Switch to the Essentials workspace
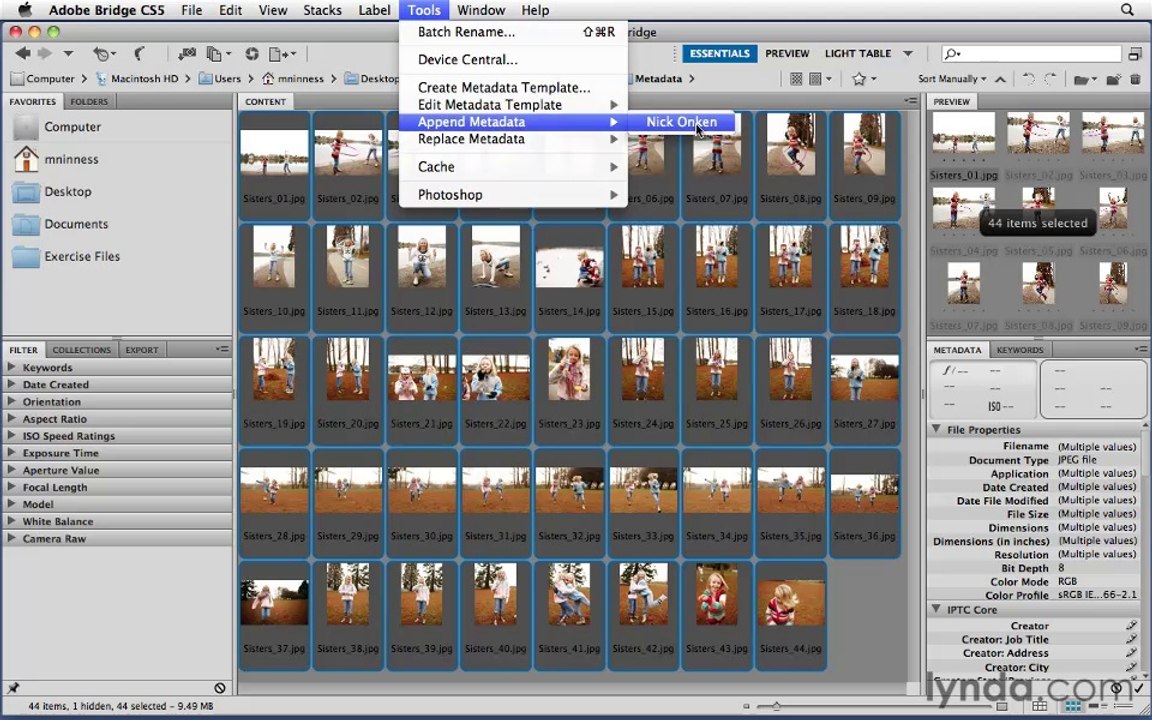This screenshot has height=720, width=1152. tap(719, 54)
